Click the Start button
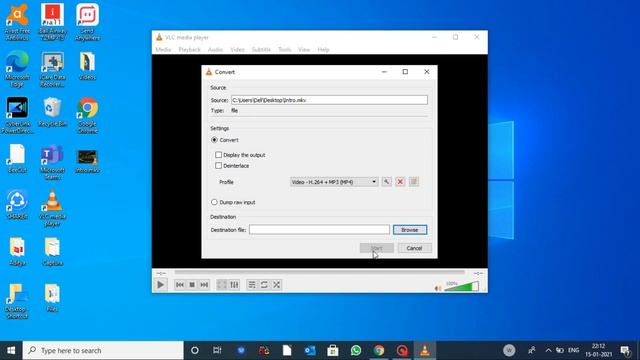The height and width of the screenshot is (360, 640). point(377,248)
